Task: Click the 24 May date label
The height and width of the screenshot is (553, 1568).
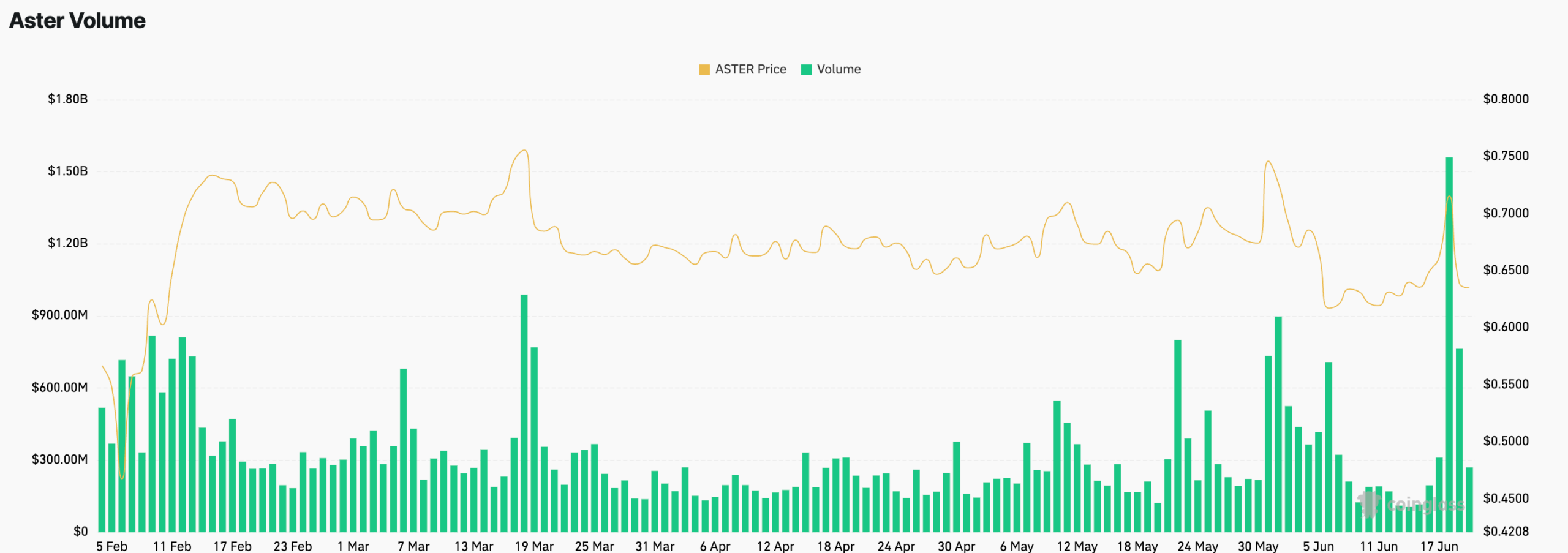Action: tap(1198, 546)
